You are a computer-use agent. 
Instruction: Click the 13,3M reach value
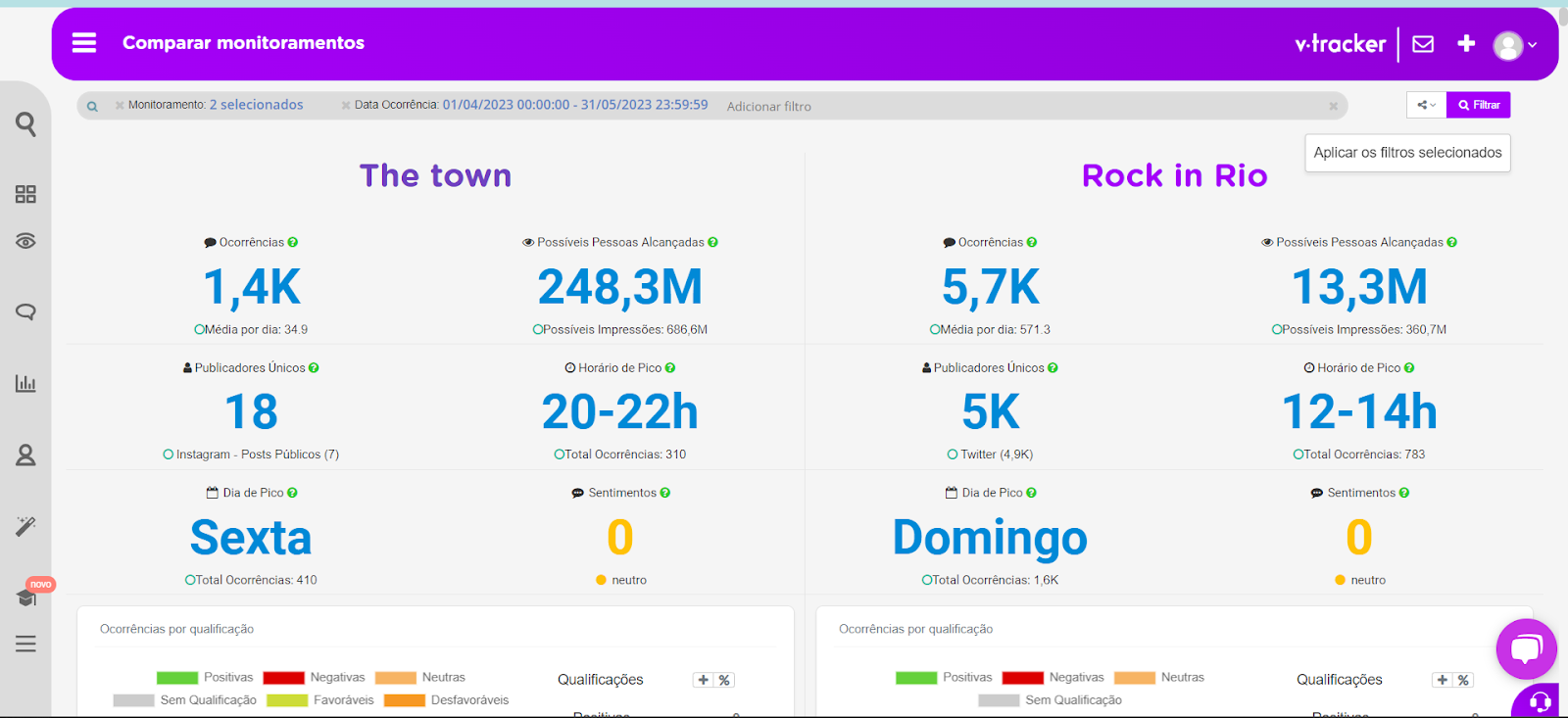[x=1359, y=287]
